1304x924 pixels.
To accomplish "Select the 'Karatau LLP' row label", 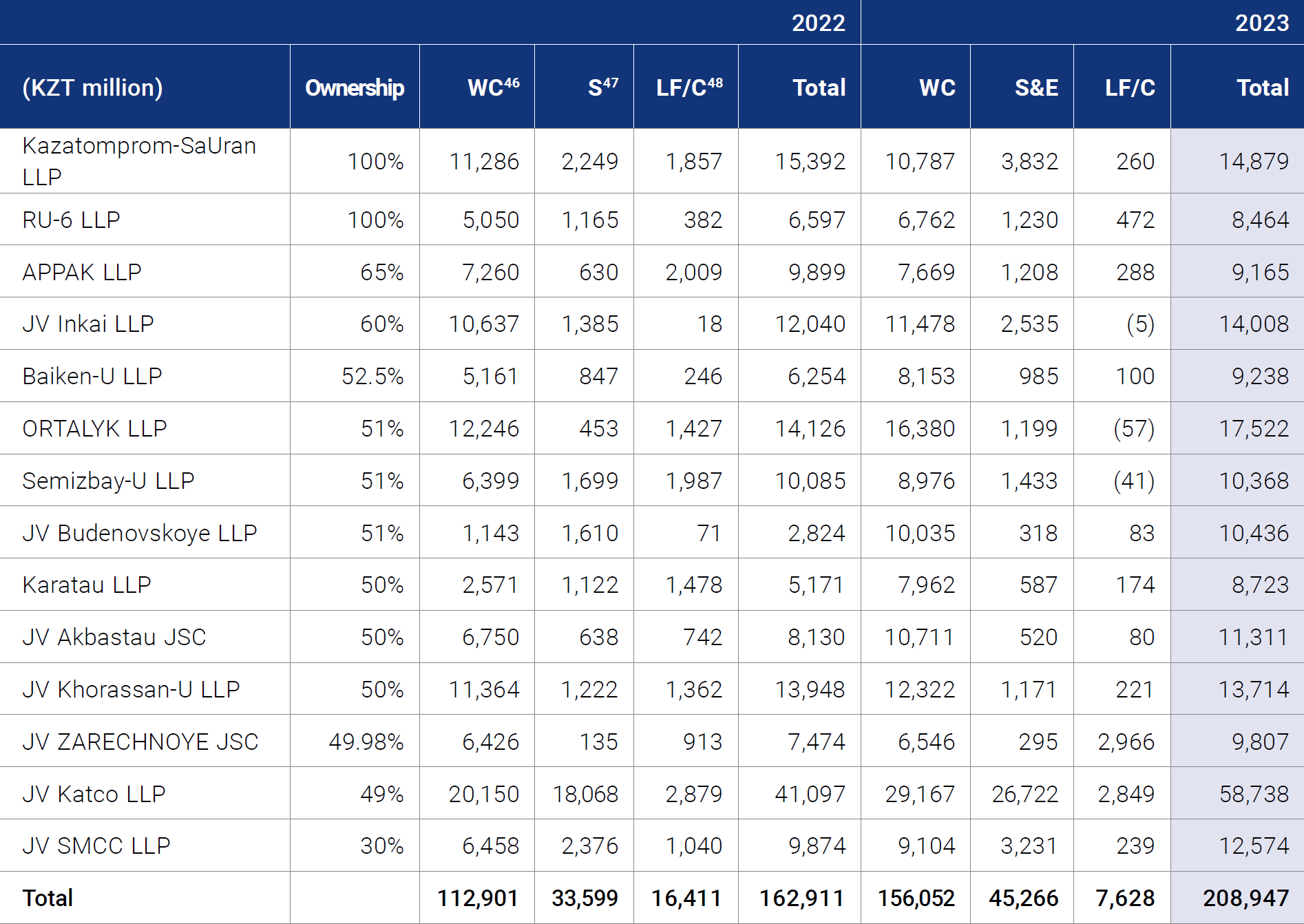I will click(87, 585).
